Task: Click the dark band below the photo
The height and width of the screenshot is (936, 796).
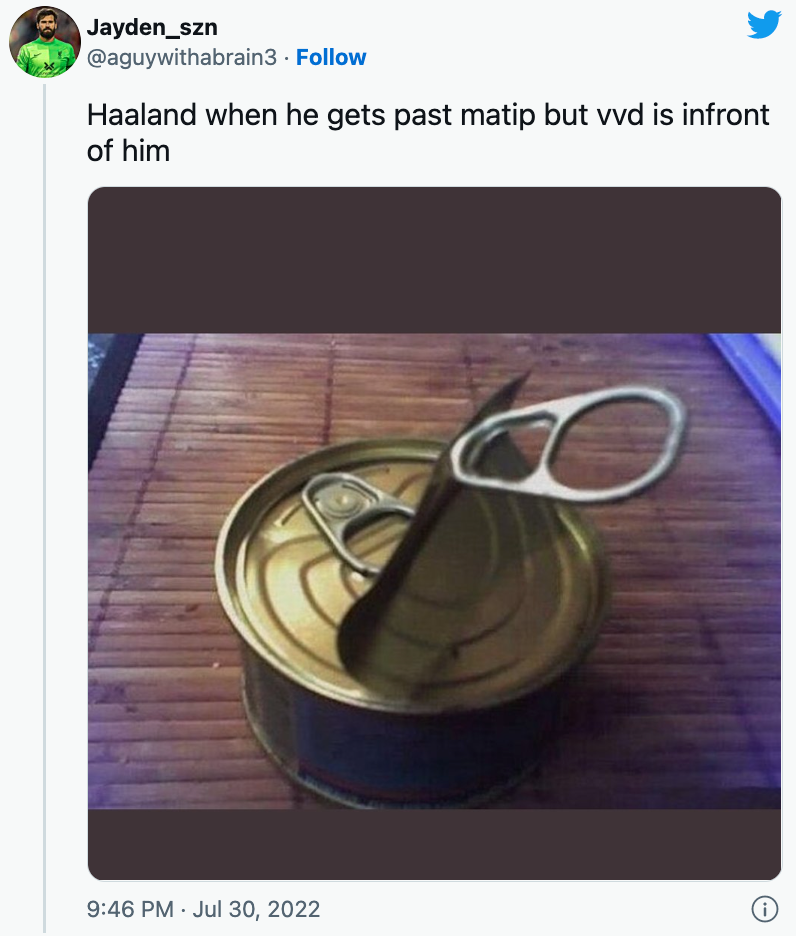Action: point(434,844)
